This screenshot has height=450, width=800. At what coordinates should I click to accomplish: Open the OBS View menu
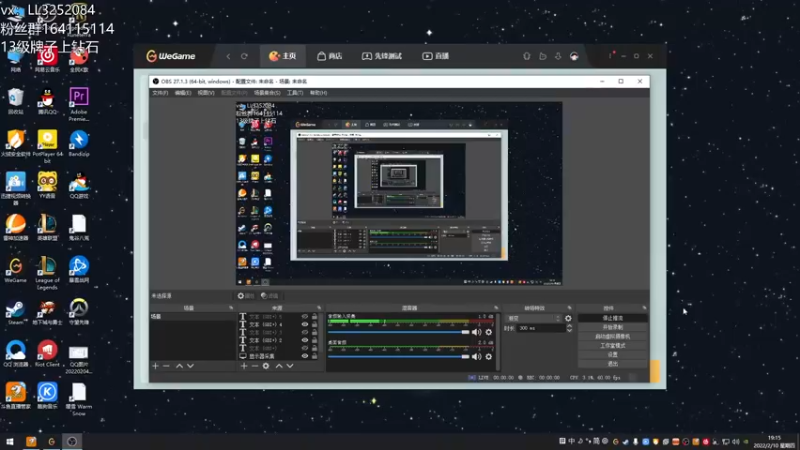[206, 93]
